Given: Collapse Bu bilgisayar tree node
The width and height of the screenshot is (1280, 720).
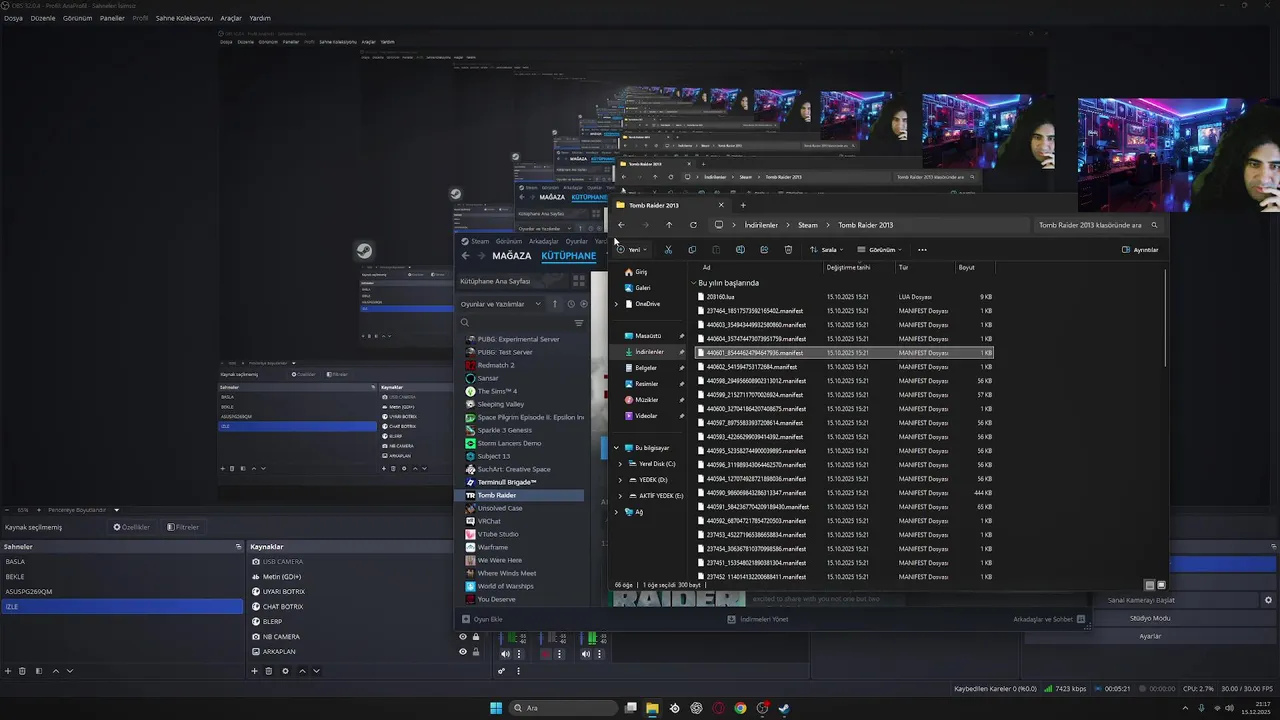Looking at the screenshot, I should coord(616,448).
